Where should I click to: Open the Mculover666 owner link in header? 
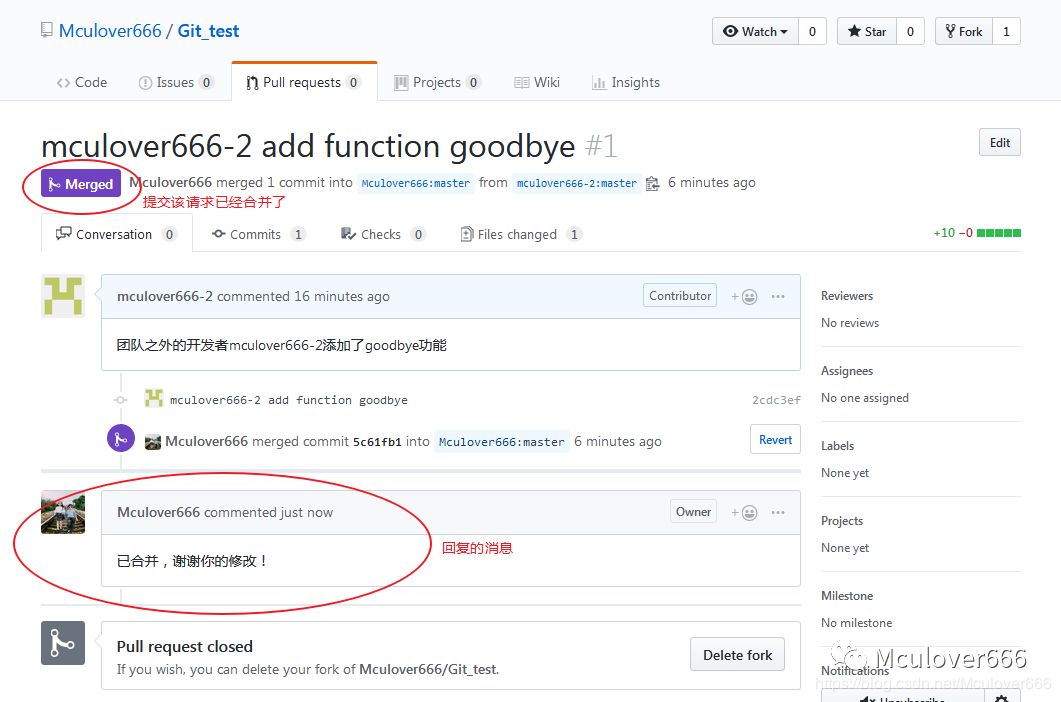pyautogui.click(x=110, y=31)
